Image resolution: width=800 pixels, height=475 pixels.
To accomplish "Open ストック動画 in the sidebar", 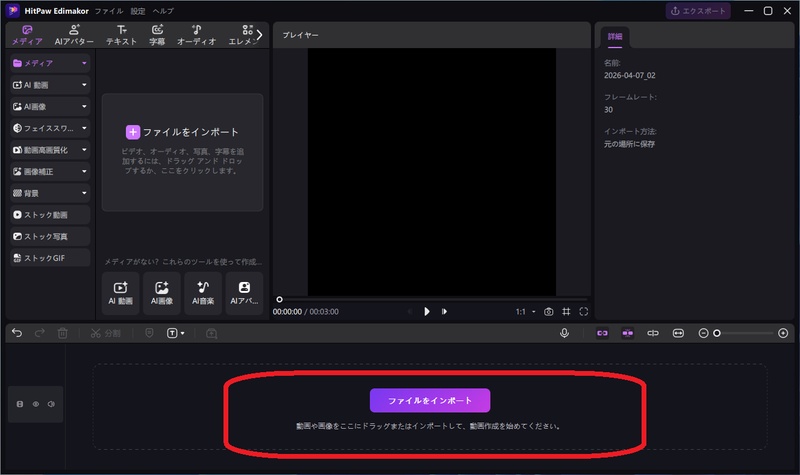I will (x=50, y=215).
